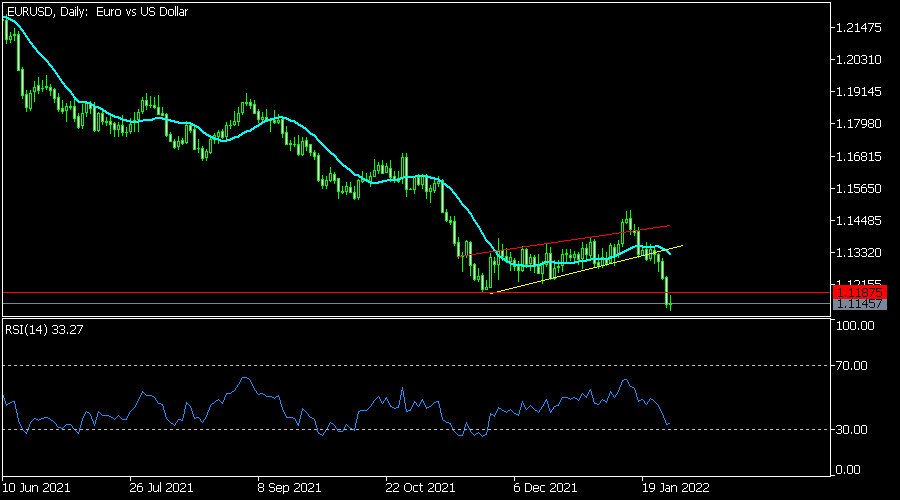Click the 1.15650 price scale label
This screenshot has width=900, height=500.
(862, 189)
